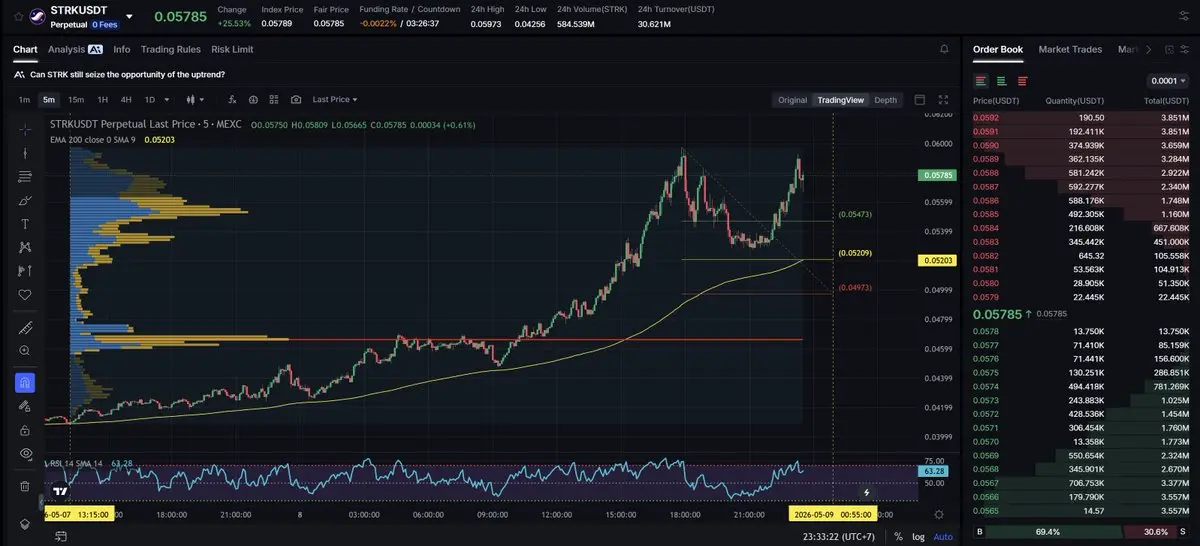Select the 1m timeframe
The image size is (1200, 546).
[x=24, y=100]
